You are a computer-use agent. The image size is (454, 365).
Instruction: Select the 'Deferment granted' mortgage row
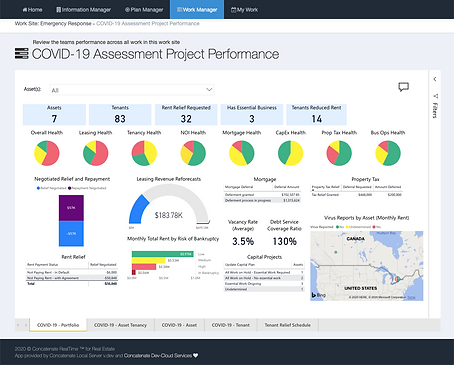[262, 195]
